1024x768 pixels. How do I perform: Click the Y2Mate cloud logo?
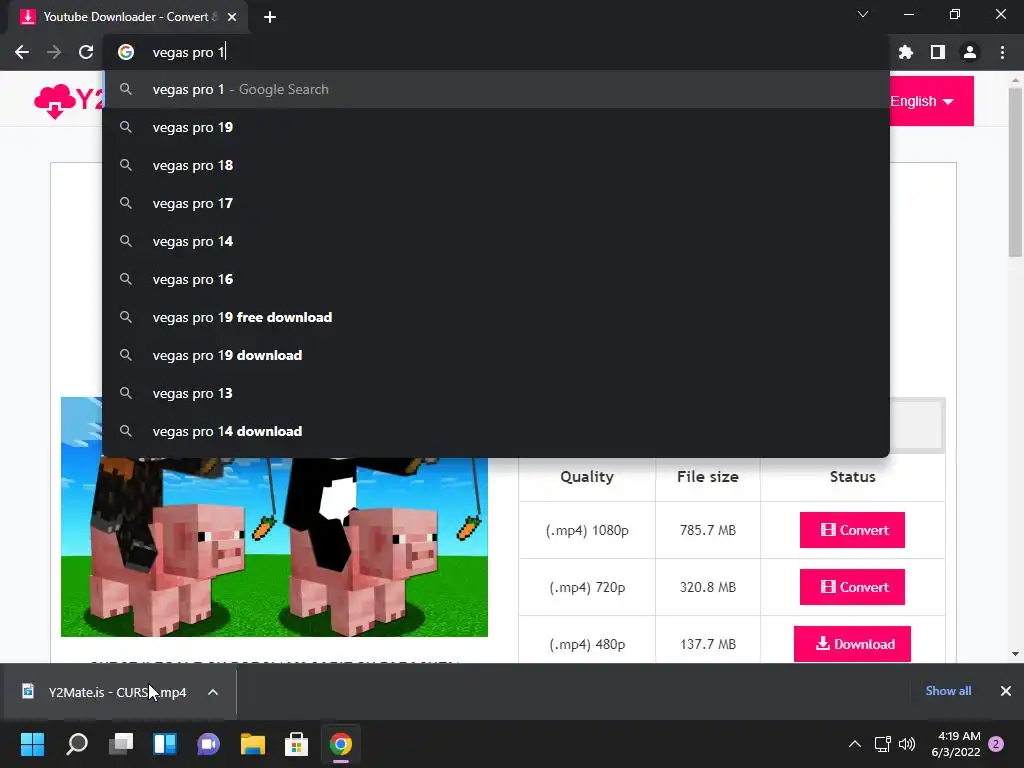68,101
